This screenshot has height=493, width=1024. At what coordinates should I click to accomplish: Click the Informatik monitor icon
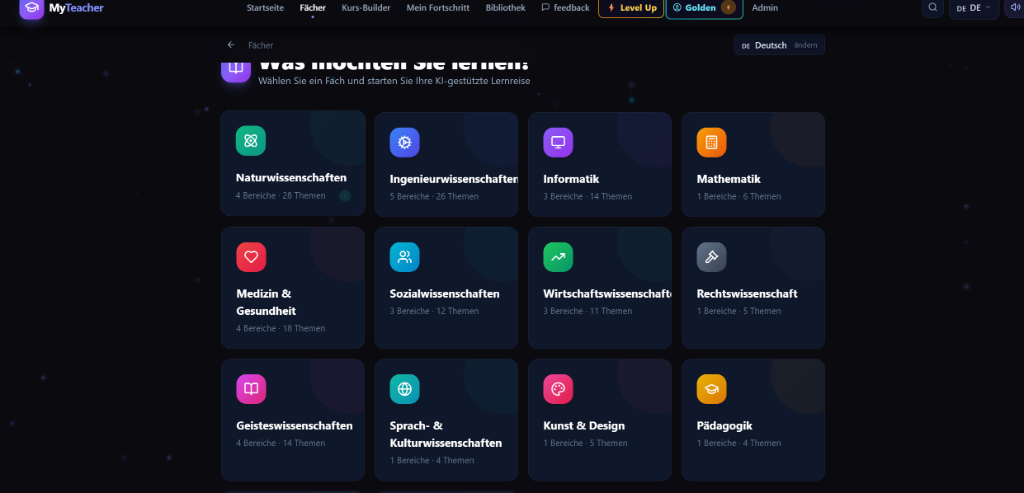tap(558, 142)
